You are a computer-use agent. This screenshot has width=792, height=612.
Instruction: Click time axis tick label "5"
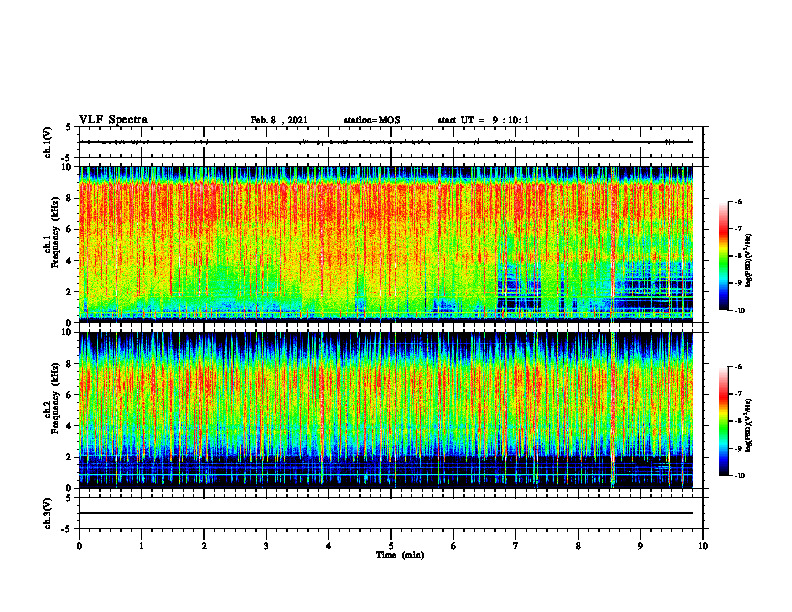coord(391,546)
